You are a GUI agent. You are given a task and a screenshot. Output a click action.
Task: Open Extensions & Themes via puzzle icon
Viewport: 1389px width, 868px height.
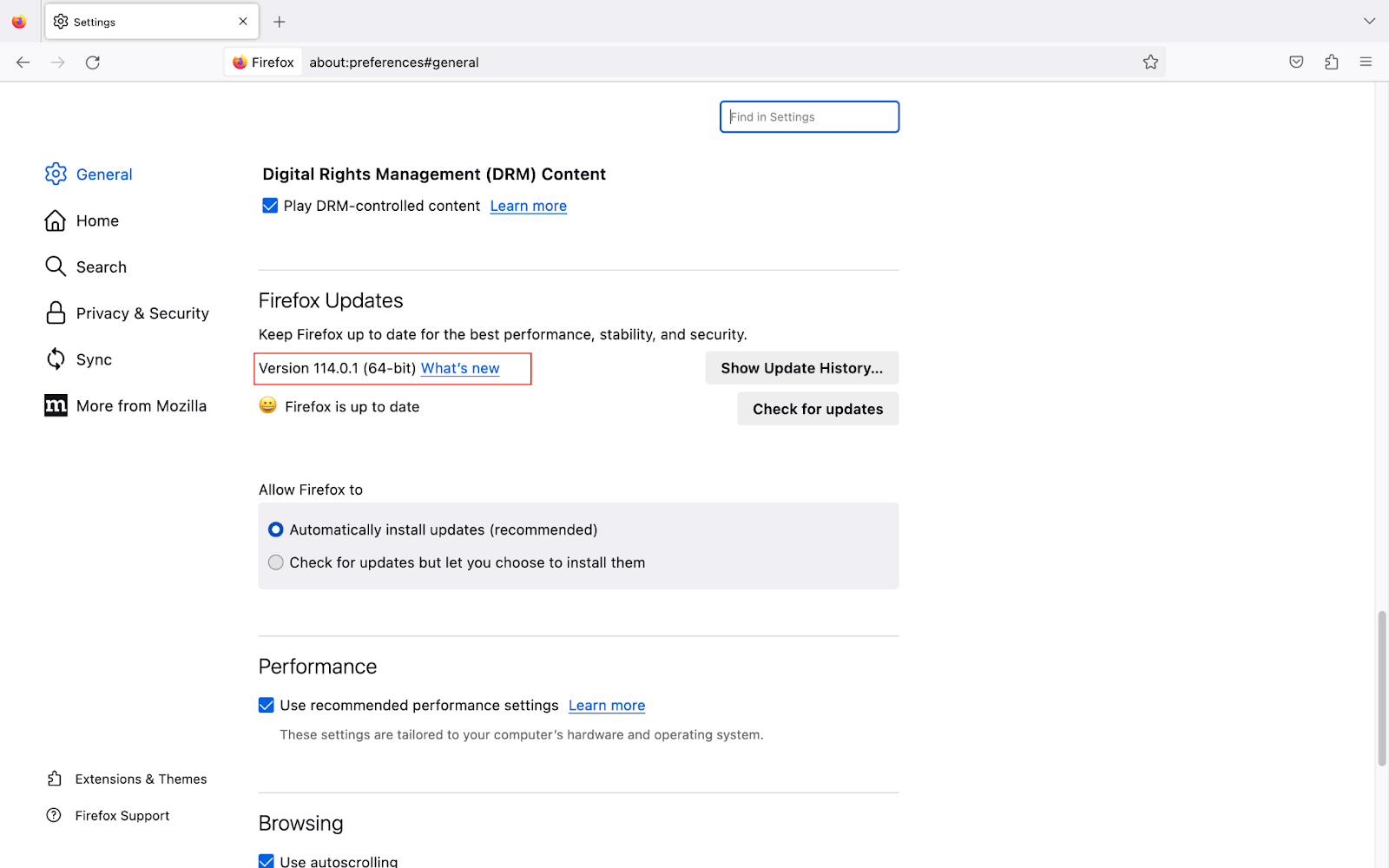tap(56, 779)
